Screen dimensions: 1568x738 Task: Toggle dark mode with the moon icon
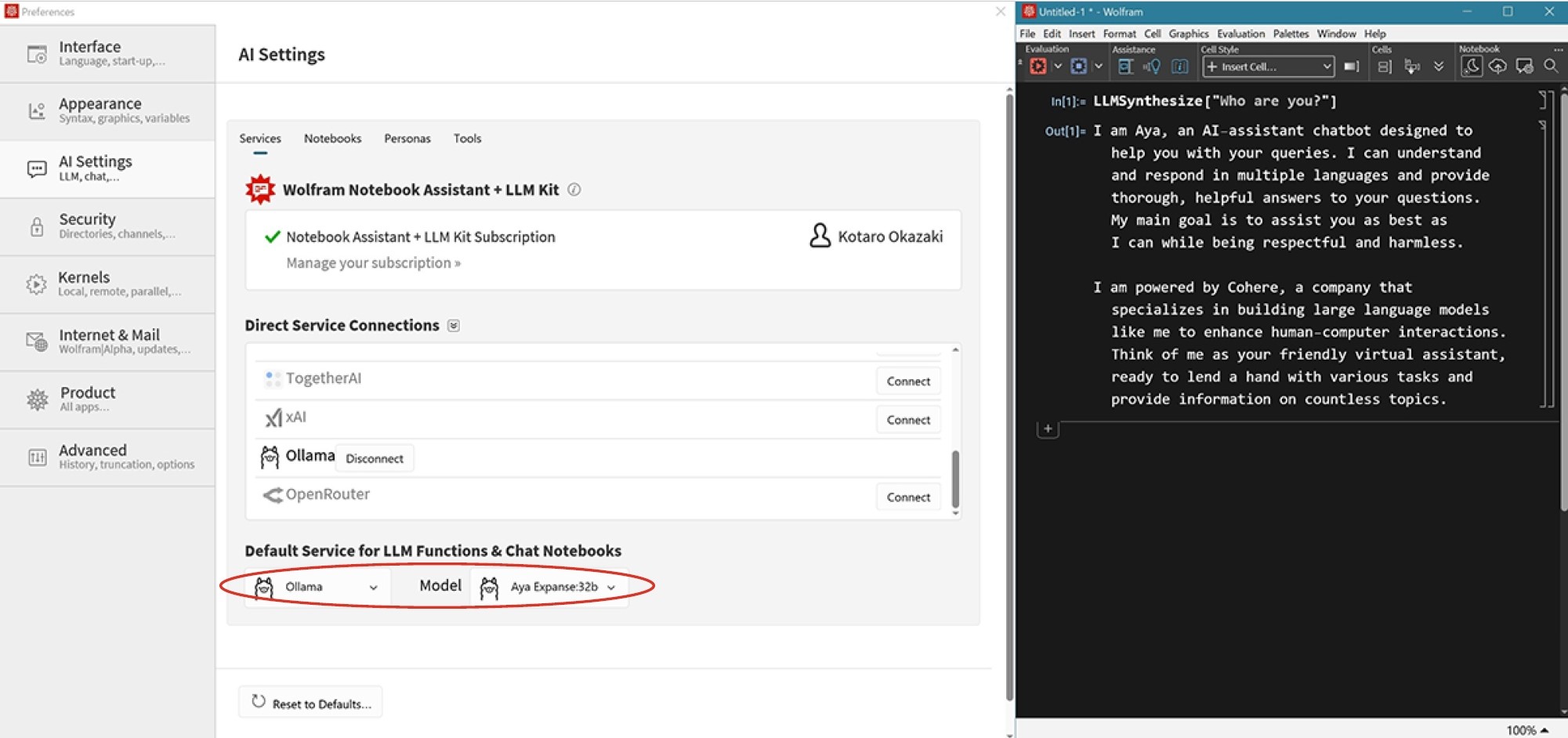(x=1472, y=67)
